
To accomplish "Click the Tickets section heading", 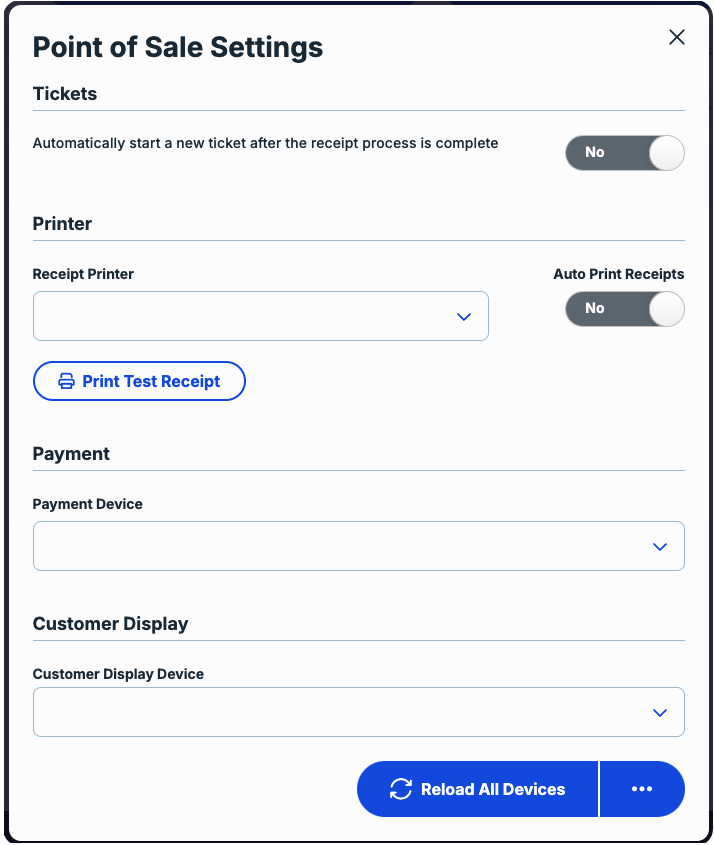I will 65,94.
